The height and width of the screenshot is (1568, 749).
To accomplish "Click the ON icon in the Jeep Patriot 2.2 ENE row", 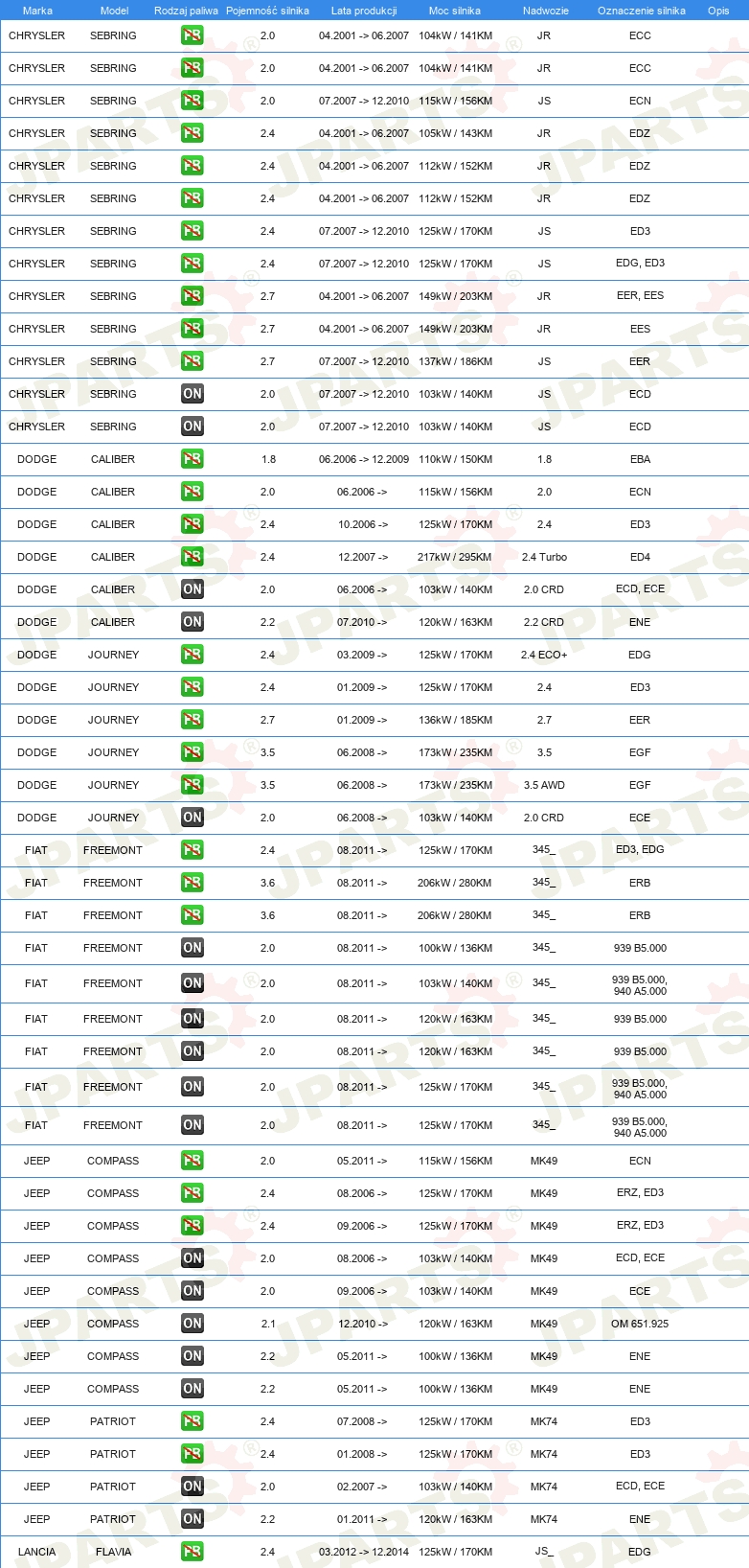I will pos(193,1519).
